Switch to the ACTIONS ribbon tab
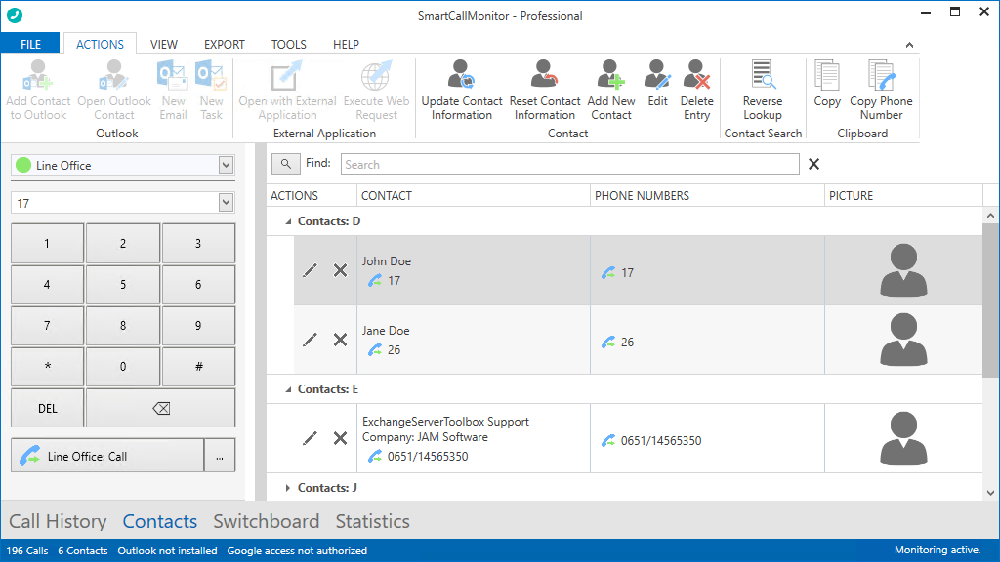This screenshot has height=562, width=1000. click(x=99, y=44)
